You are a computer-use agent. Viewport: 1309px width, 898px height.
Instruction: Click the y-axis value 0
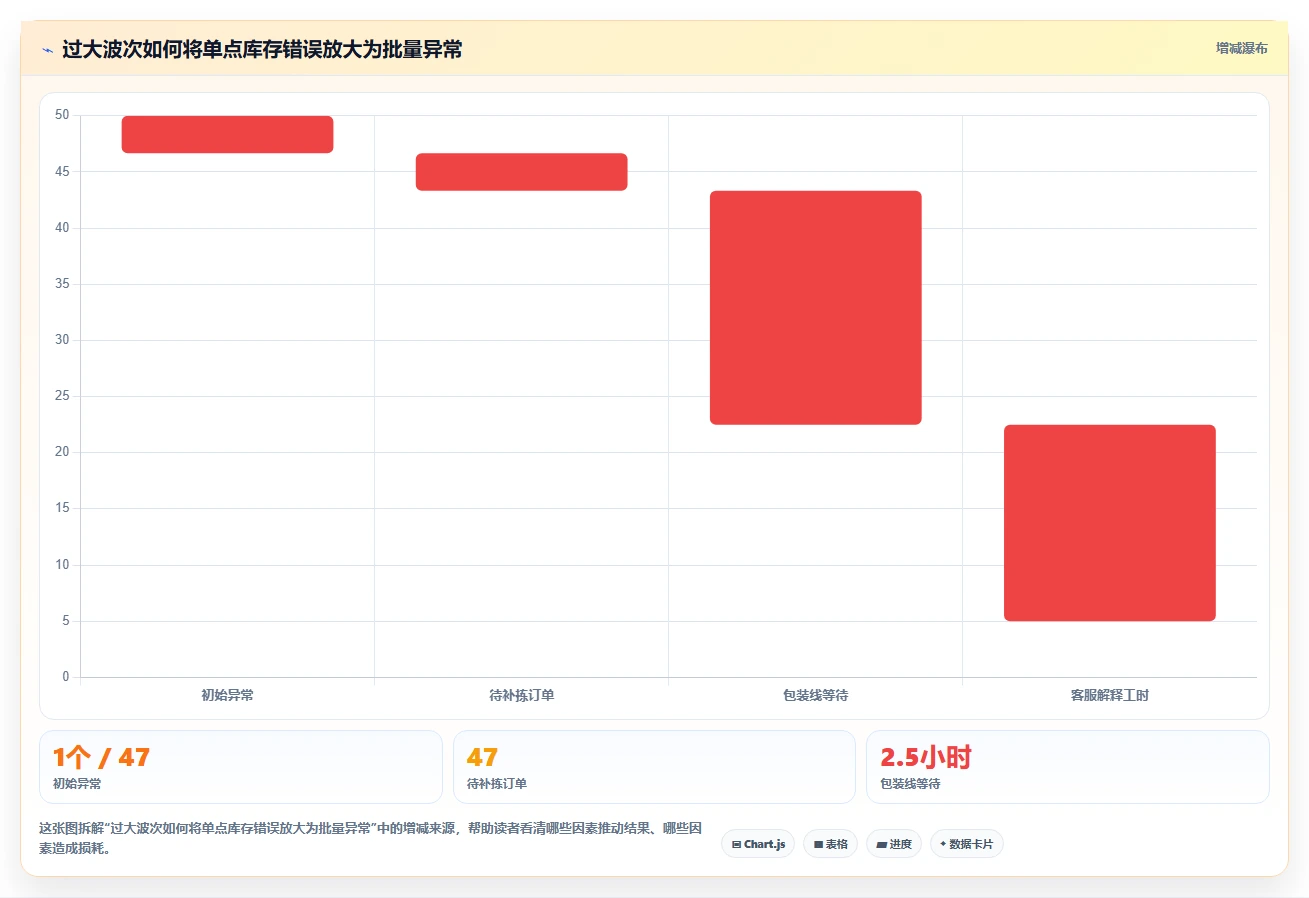click(66, 677)
